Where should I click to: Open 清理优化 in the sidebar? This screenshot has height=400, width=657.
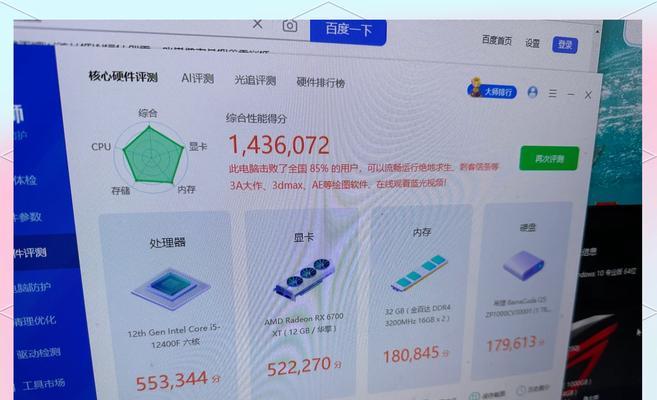click(x=35, y=321)
